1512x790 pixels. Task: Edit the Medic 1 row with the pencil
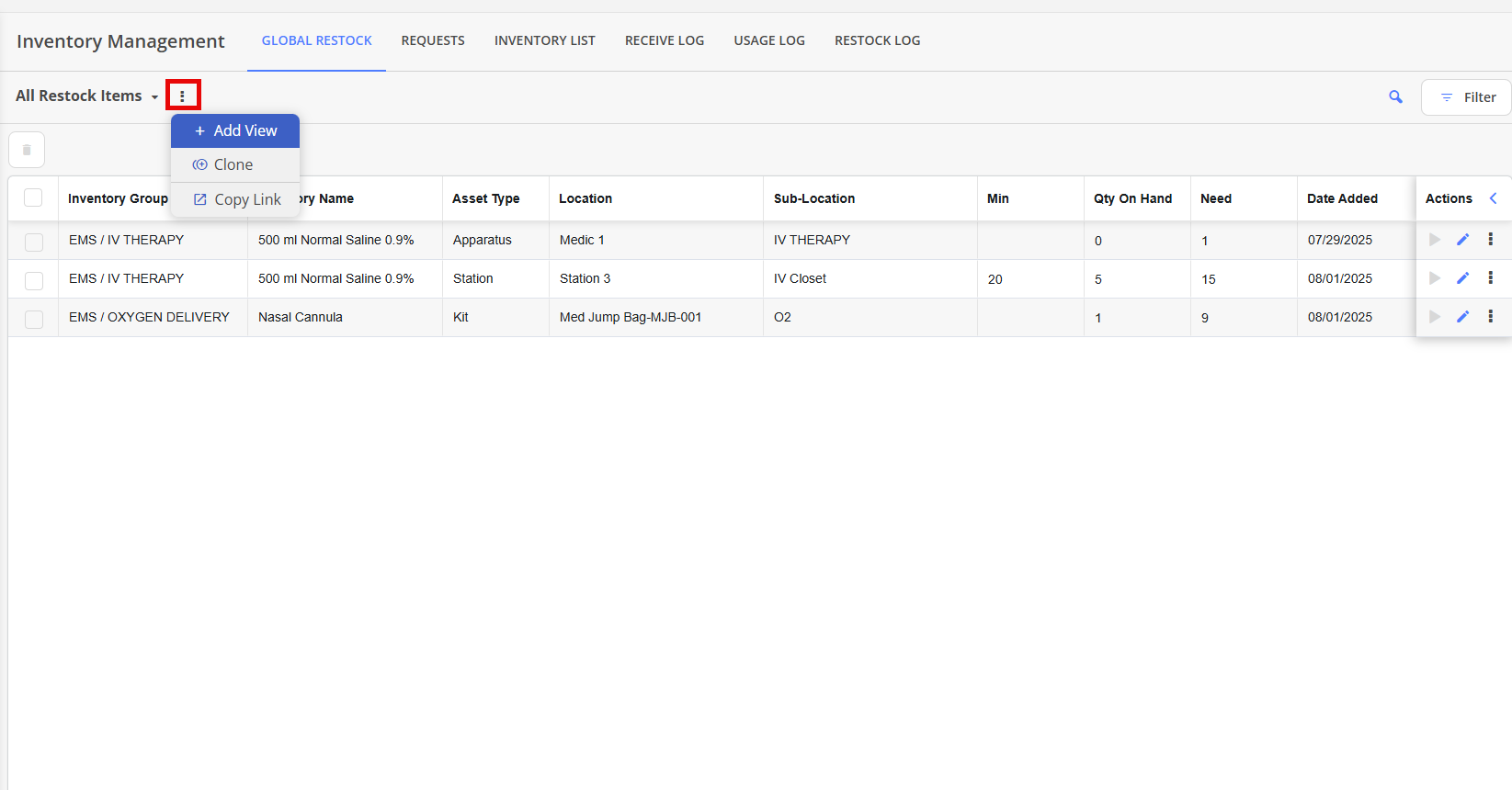tap(1463, 240)
